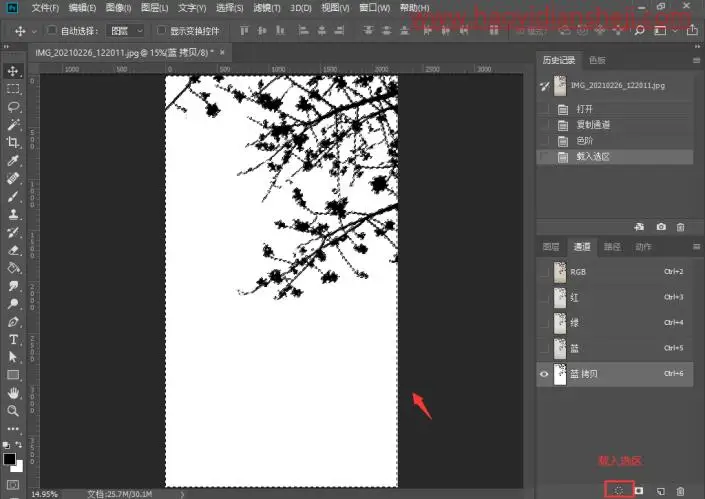
Task: Expand the Move tool preset picker arrow
Action: pos(35,31)
